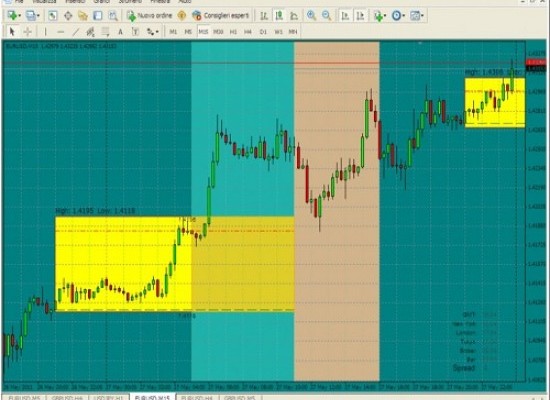Screen dimensions: 550x400
Task: Select the Text 'A' tool
Action: pyautogui.click(x=120, y=32)
